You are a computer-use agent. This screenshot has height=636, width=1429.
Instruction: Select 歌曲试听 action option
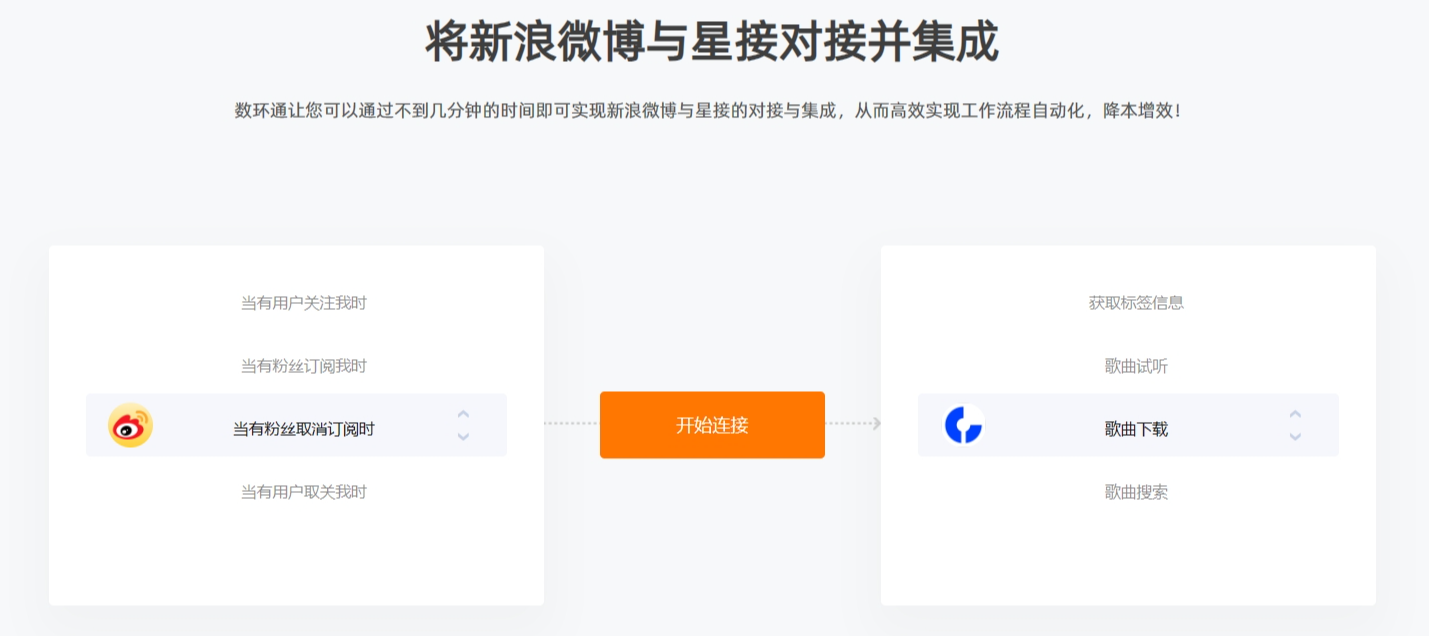(1136, 366)
